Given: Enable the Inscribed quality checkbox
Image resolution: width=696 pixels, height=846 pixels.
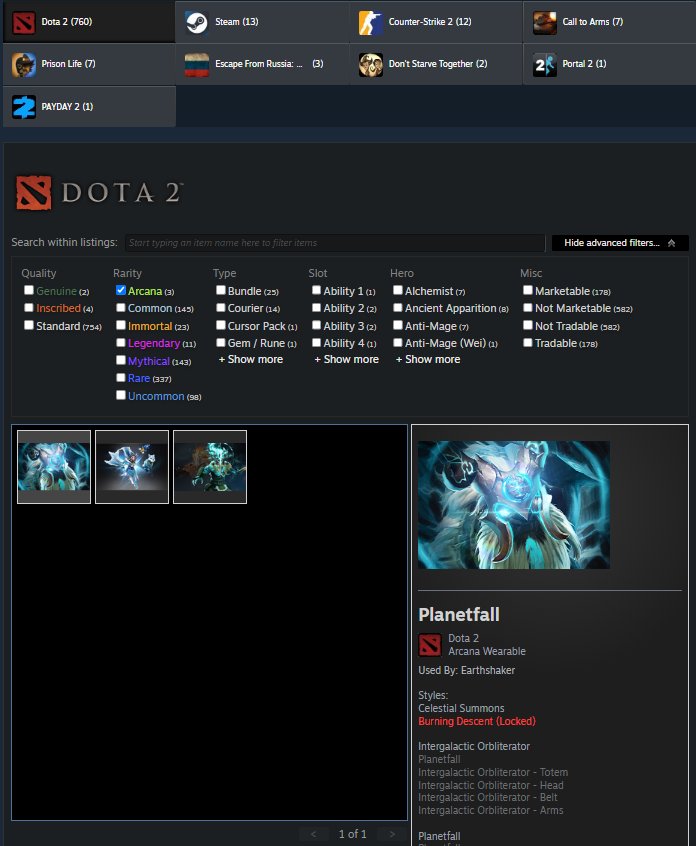Looking at the screenshot, I should click(x=29, y=308).
